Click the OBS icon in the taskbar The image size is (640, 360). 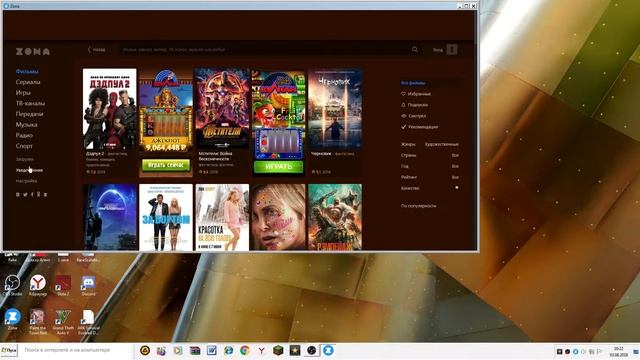pos(311,350)
